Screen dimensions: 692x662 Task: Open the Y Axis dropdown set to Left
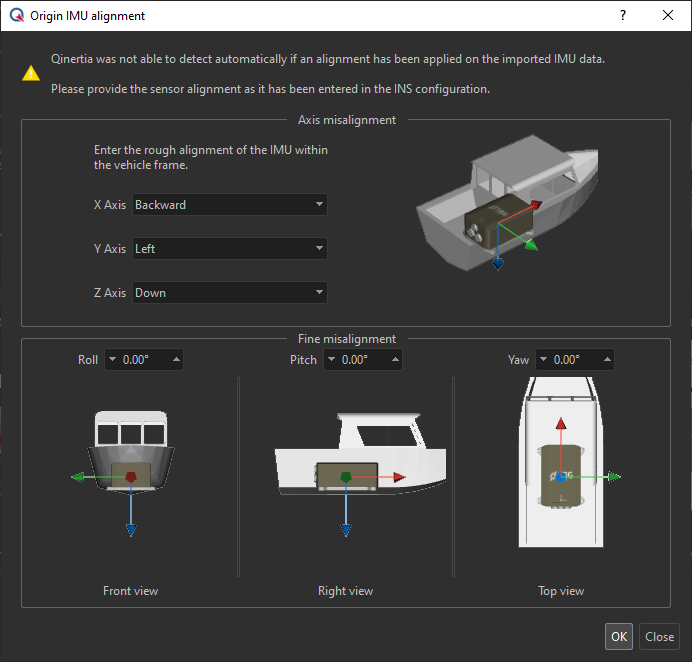coord(230,249)
